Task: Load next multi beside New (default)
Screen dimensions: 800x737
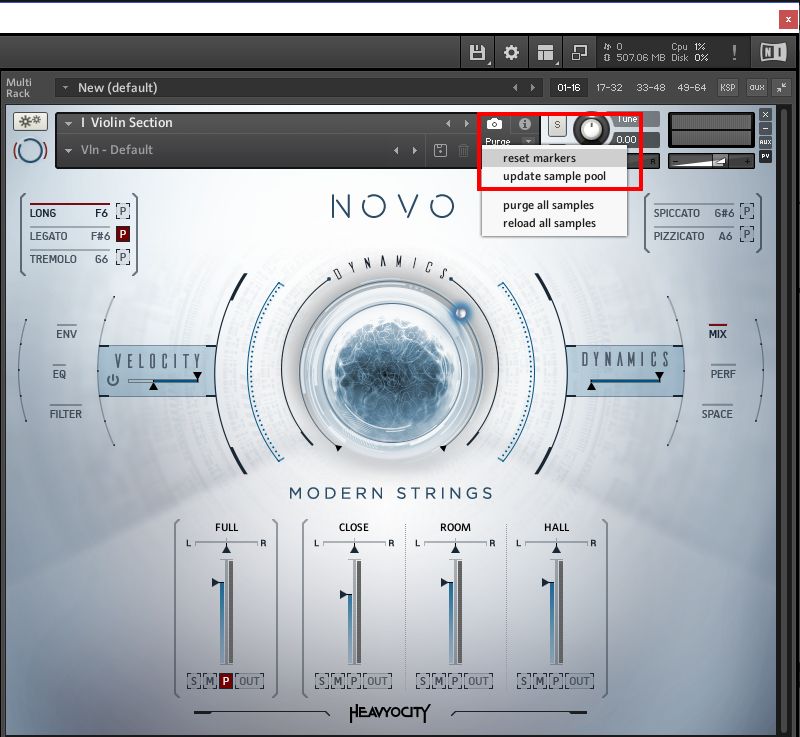Action: click(533, 88)
